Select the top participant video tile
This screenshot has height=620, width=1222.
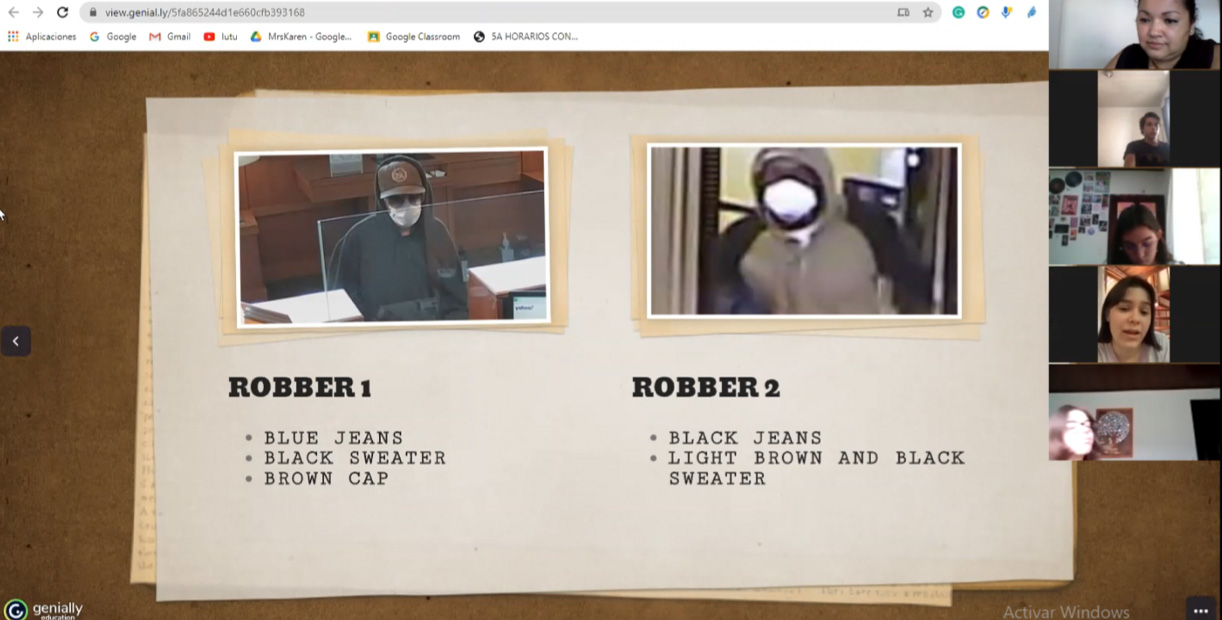pyautogui.click(x=1134, y=35)
